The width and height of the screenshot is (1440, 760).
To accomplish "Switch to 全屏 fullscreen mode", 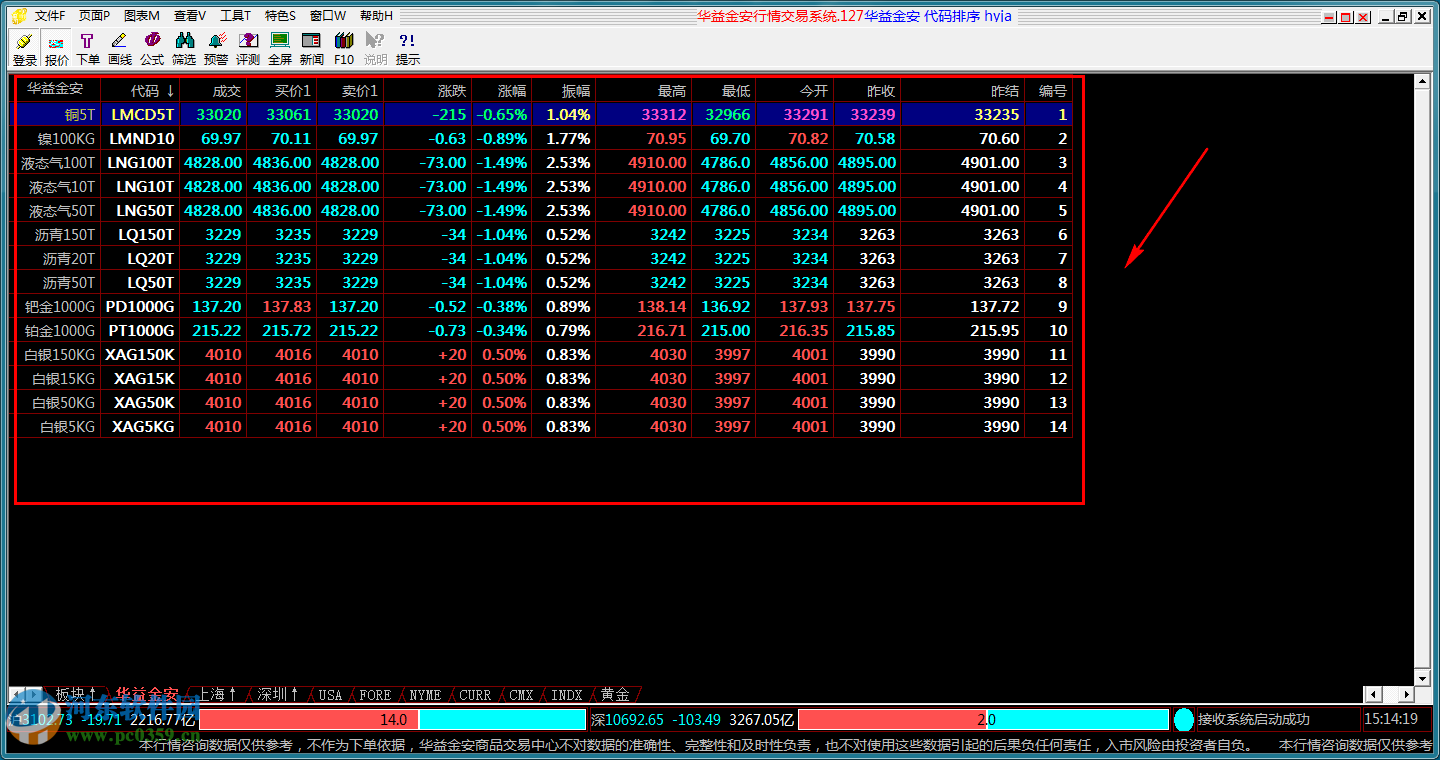I will coord(280,49).
